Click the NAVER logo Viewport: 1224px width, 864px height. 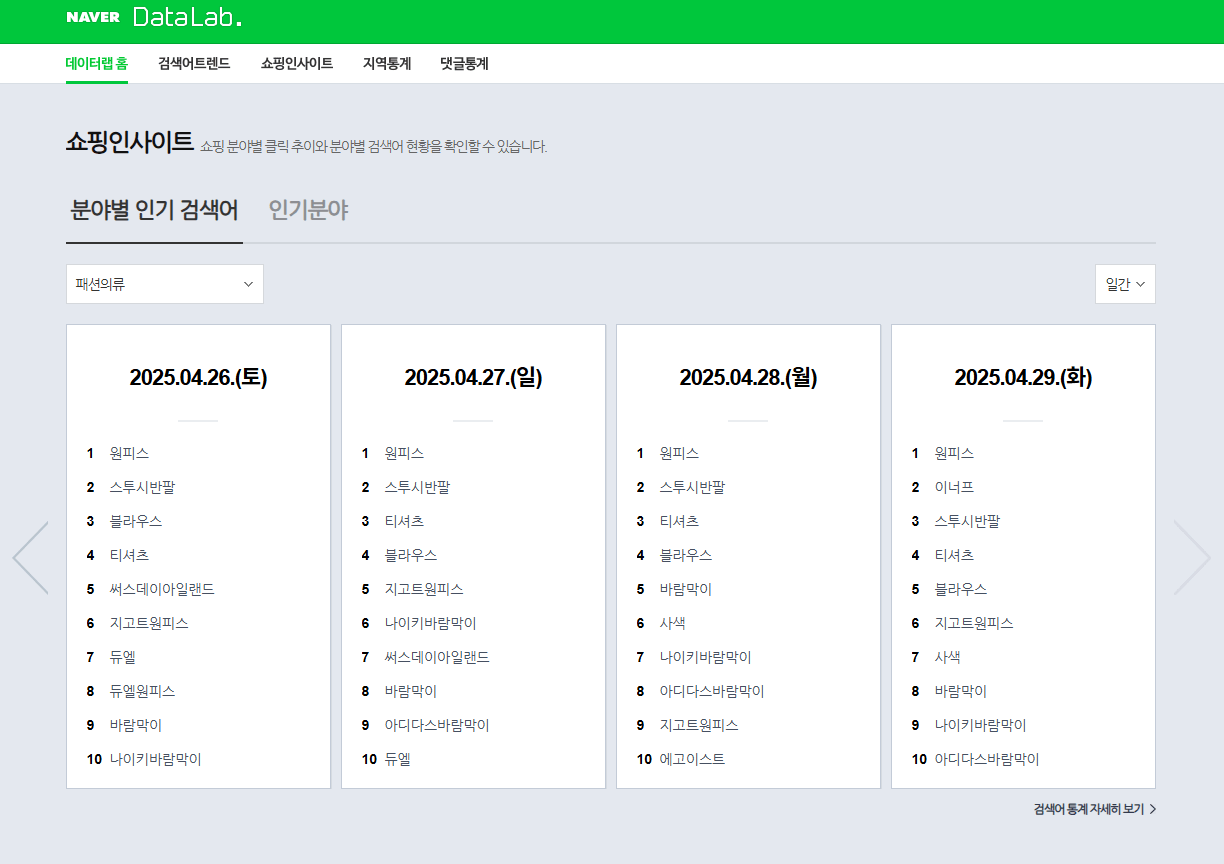pos(93,17)
